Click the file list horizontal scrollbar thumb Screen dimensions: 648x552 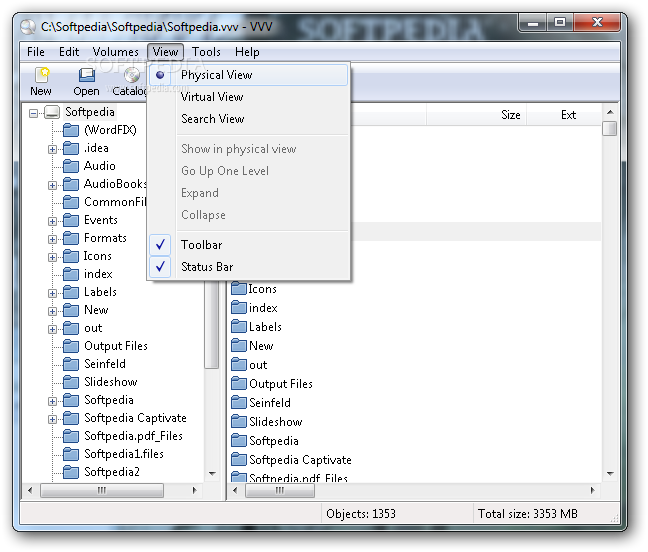pyautogui.click(x=280, y=490)
